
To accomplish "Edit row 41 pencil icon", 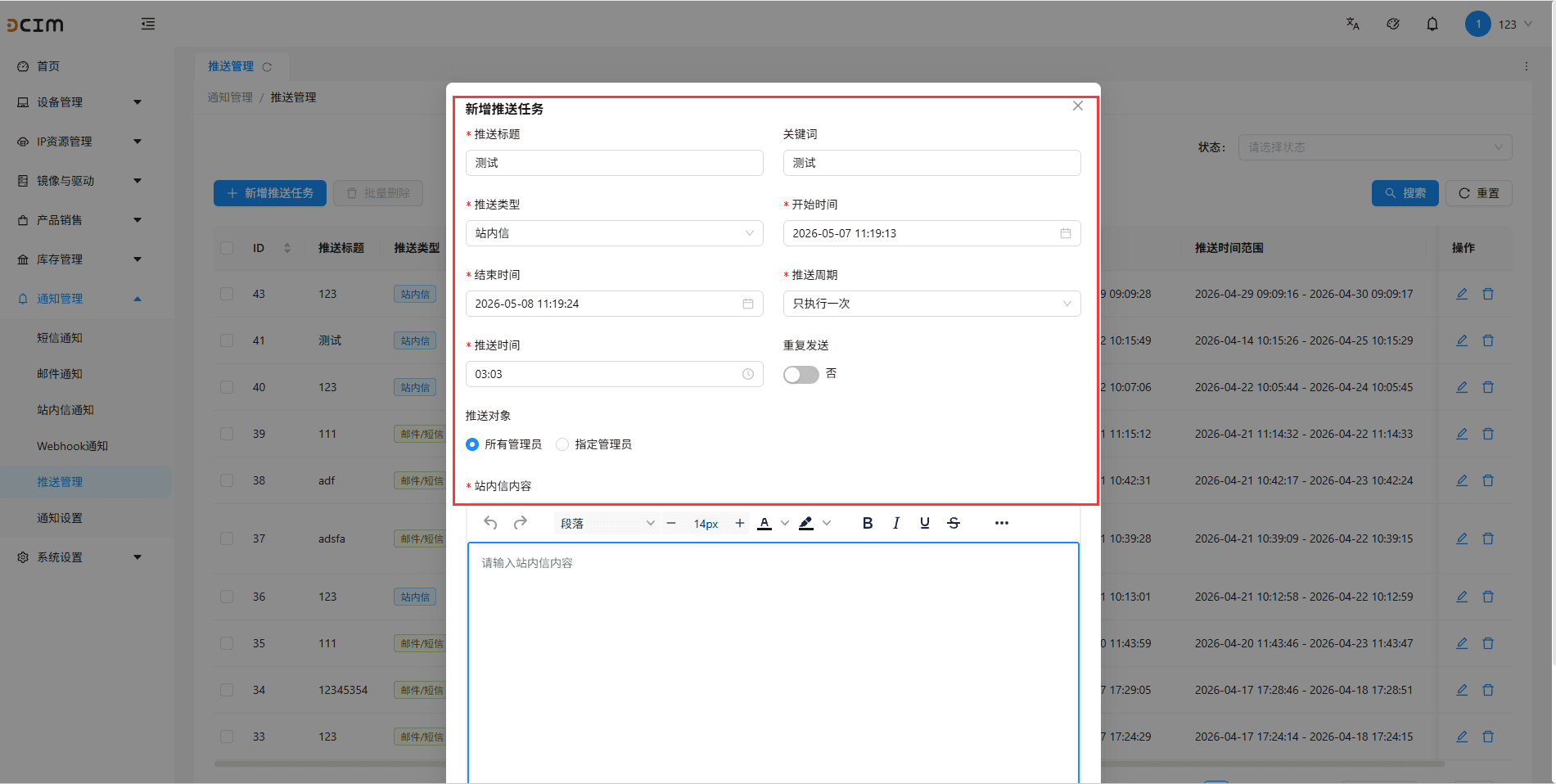I will click(x=1462, y=340).
